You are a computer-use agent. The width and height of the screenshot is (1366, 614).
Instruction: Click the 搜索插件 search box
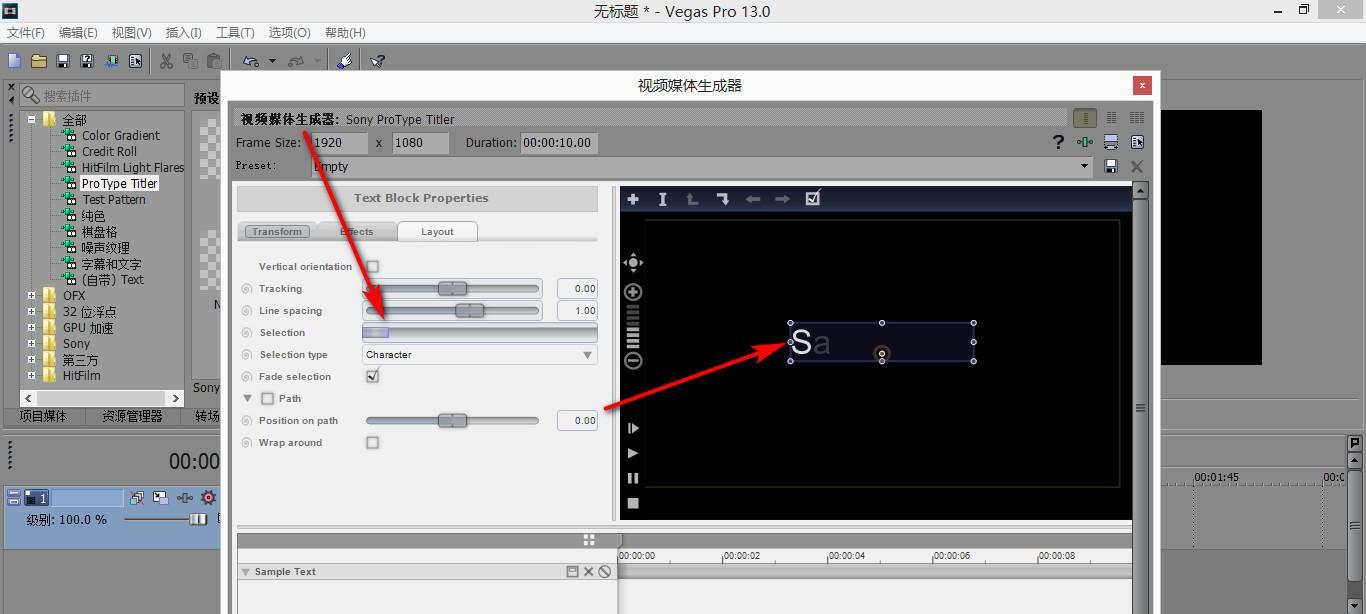pos(100,95)
